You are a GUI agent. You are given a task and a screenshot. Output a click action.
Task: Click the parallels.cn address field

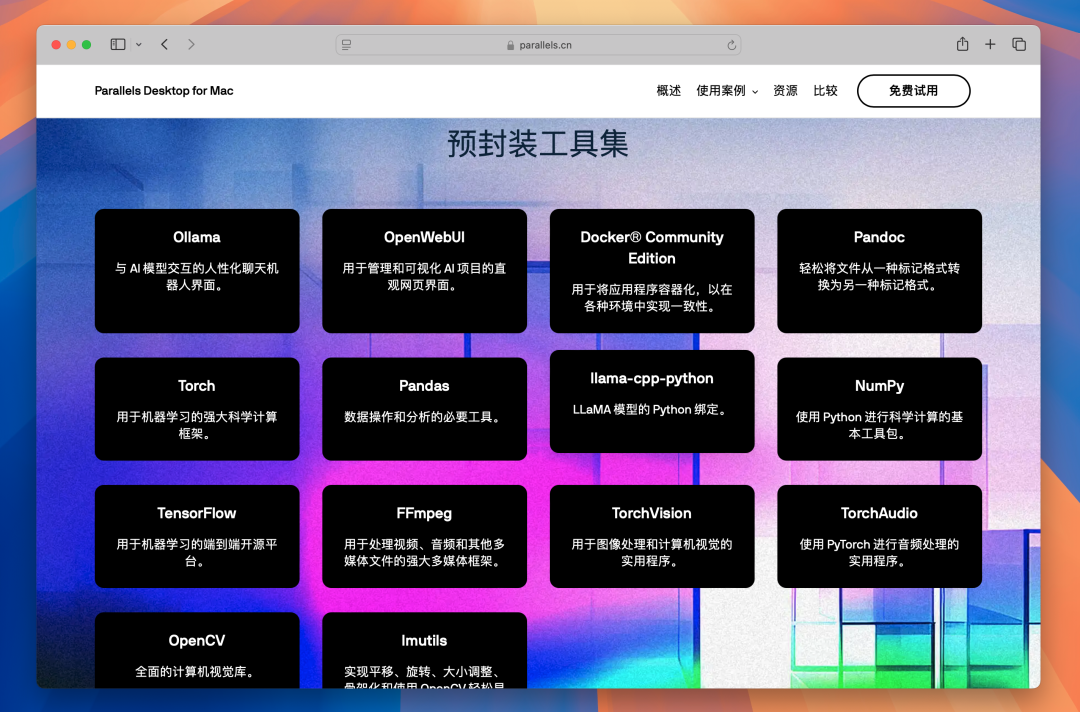coord(538,45)
